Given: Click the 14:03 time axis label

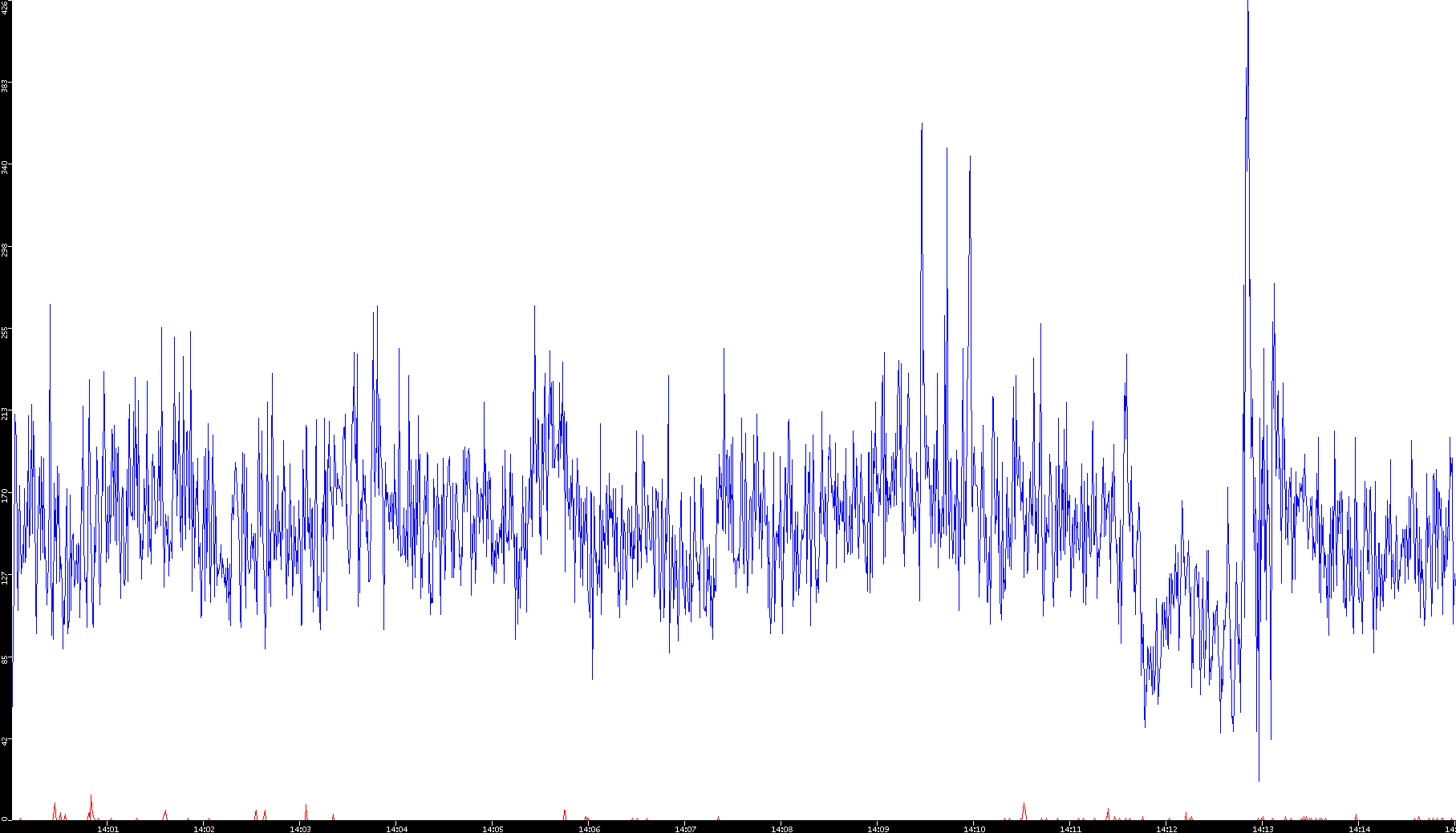Looking at the screenshot, I should [300, 828].
